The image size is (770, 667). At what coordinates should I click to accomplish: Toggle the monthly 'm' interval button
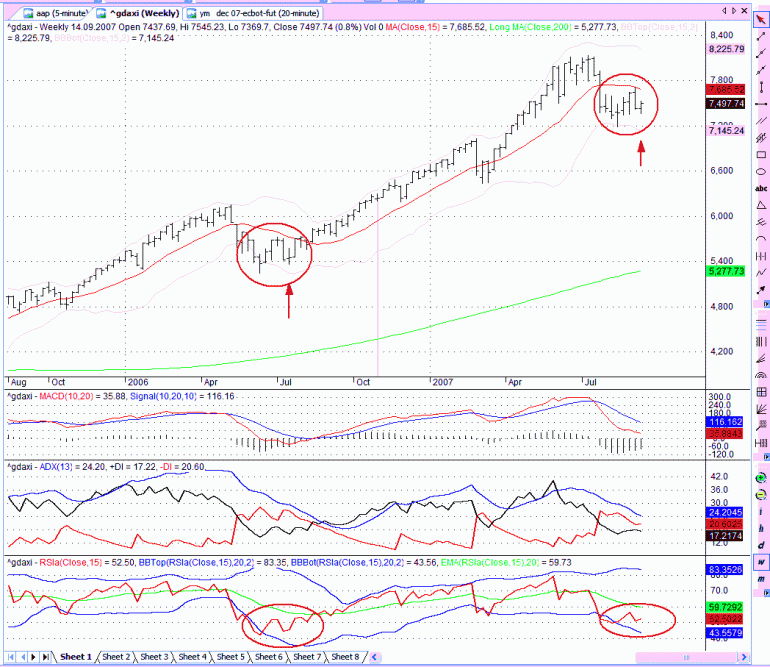[x=761, y=579]
